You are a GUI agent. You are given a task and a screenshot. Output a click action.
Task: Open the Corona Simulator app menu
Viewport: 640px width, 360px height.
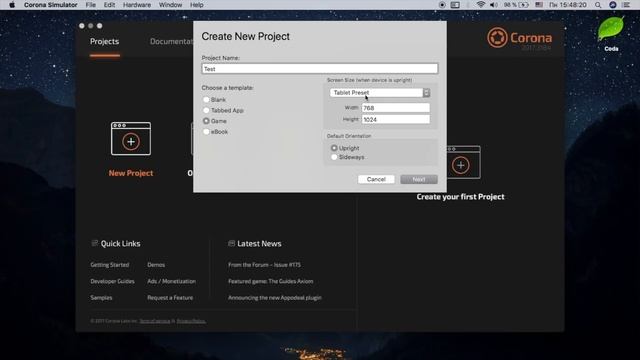pos(51,5)
